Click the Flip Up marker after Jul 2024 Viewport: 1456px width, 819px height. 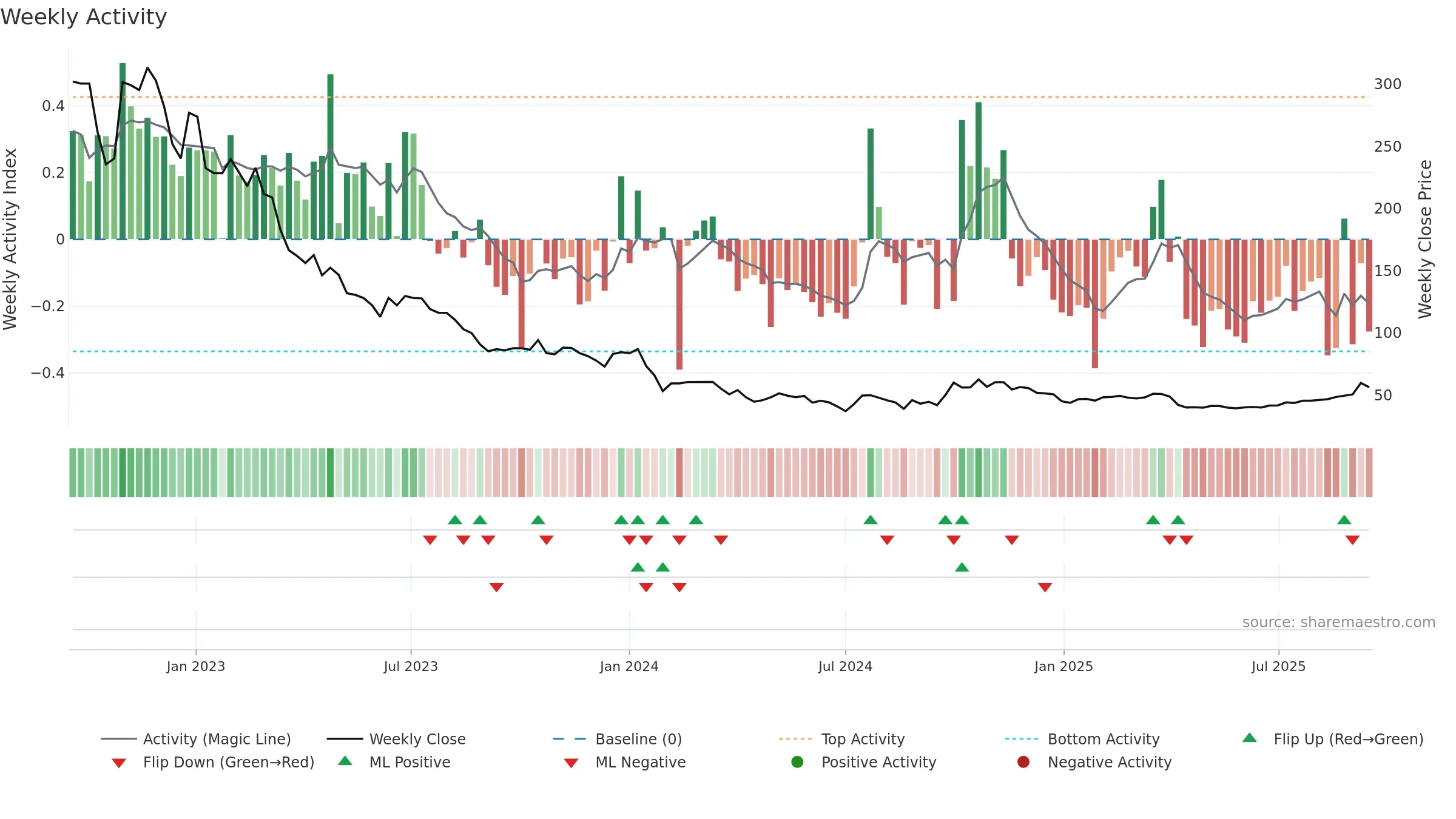point(871,520)
